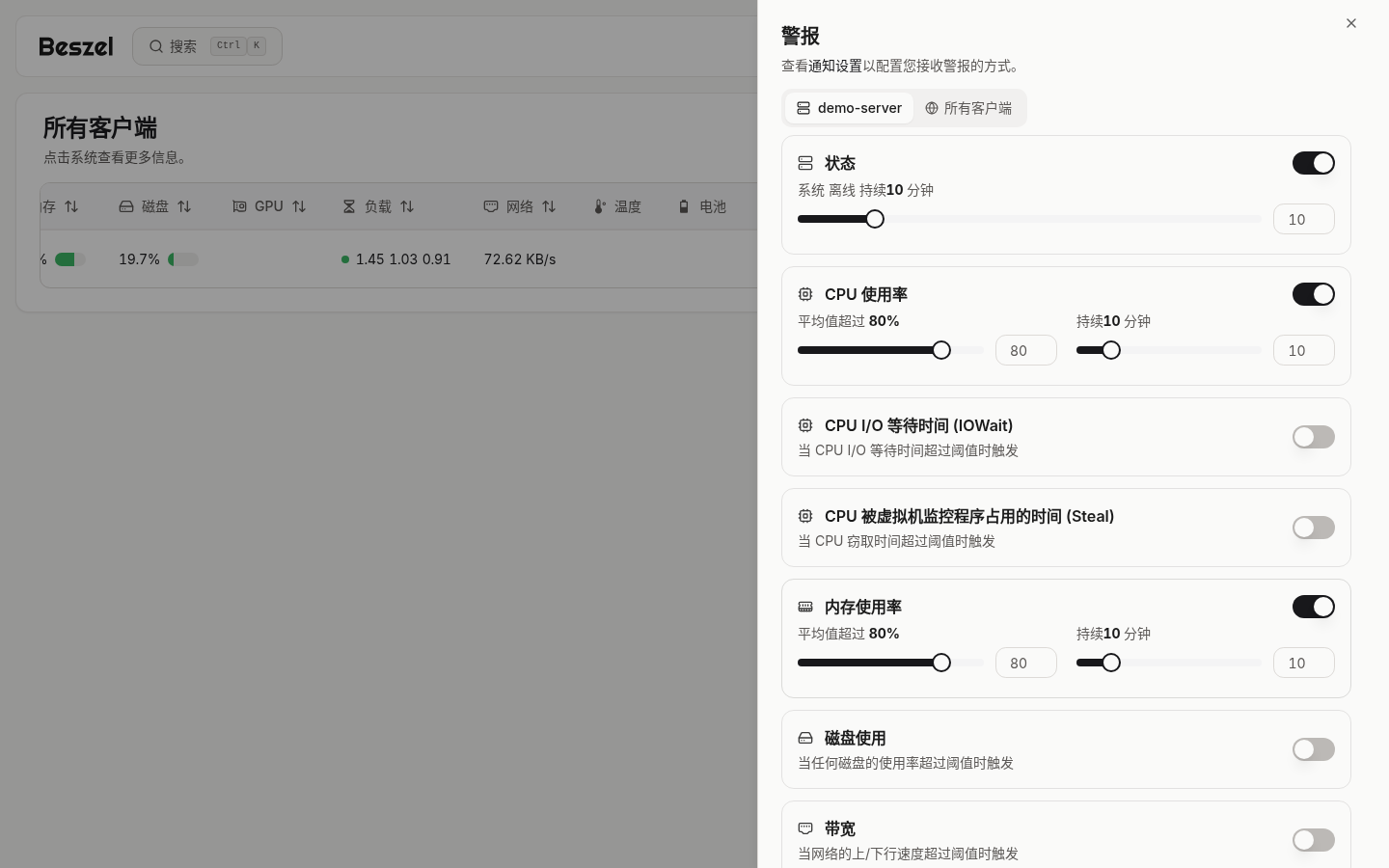Sort by 负载 column arrows
Screen dimensions: 1389x868
407,206
